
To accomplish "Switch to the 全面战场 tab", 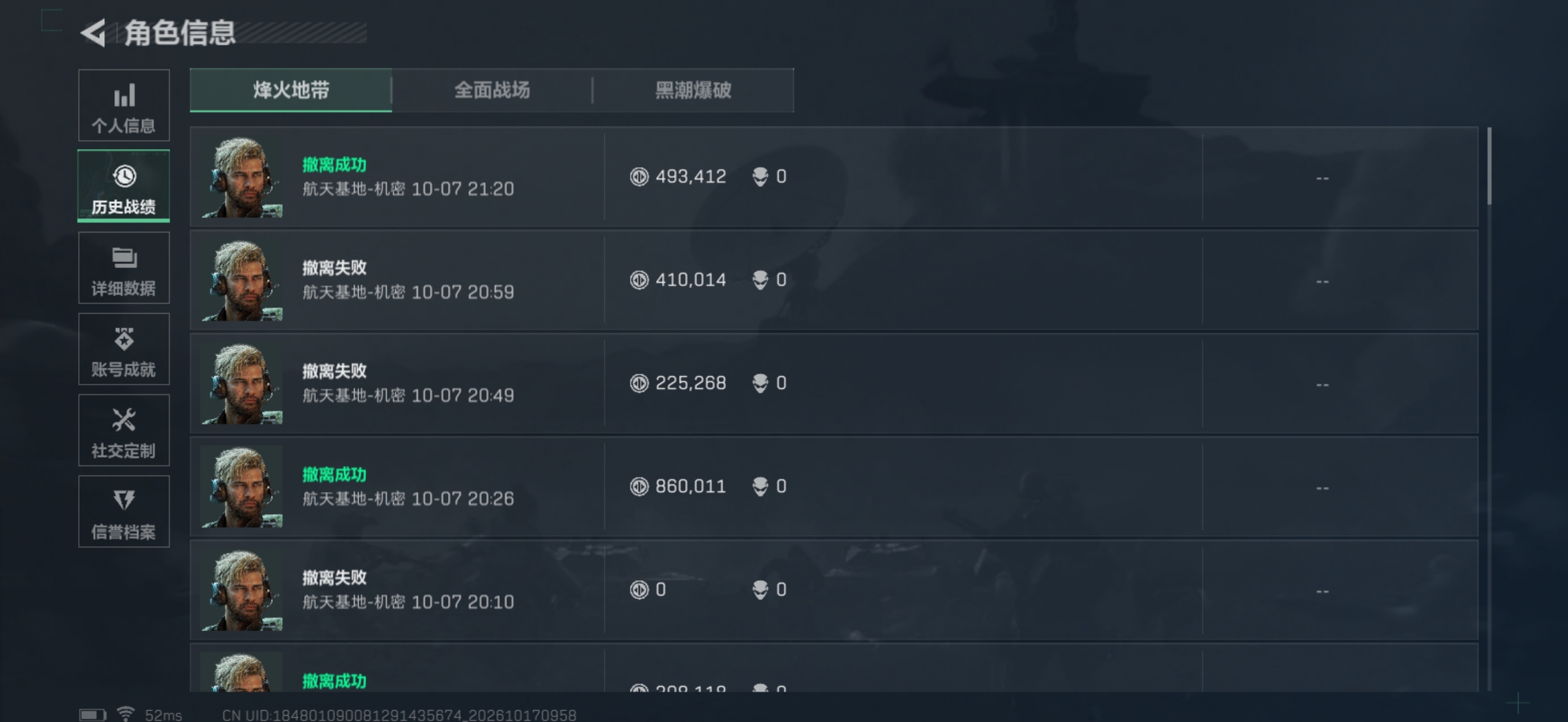I will (x=492, y=90).
